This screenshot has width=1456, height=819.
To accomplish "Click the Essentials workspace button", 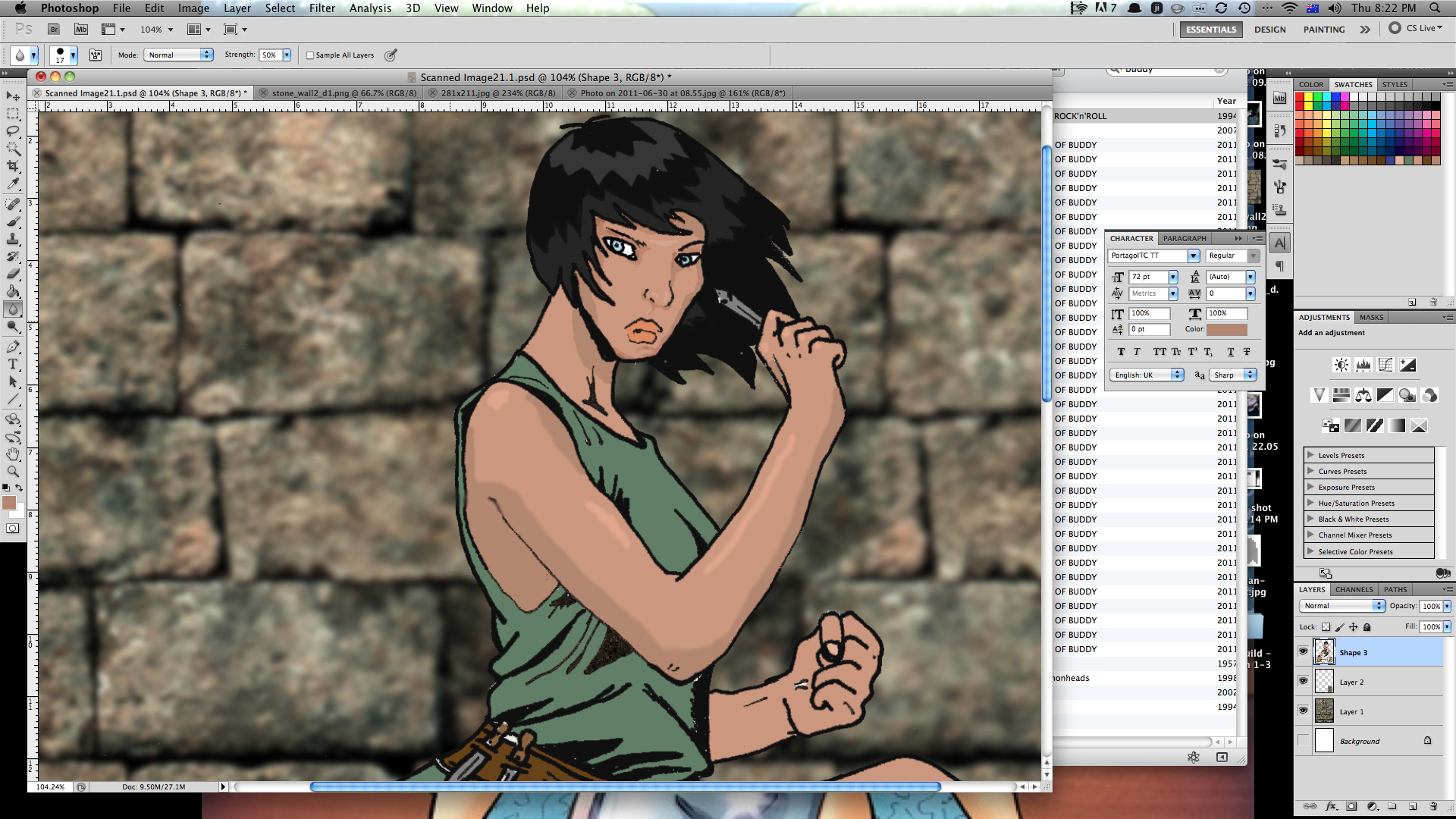I will point(1211,30).
